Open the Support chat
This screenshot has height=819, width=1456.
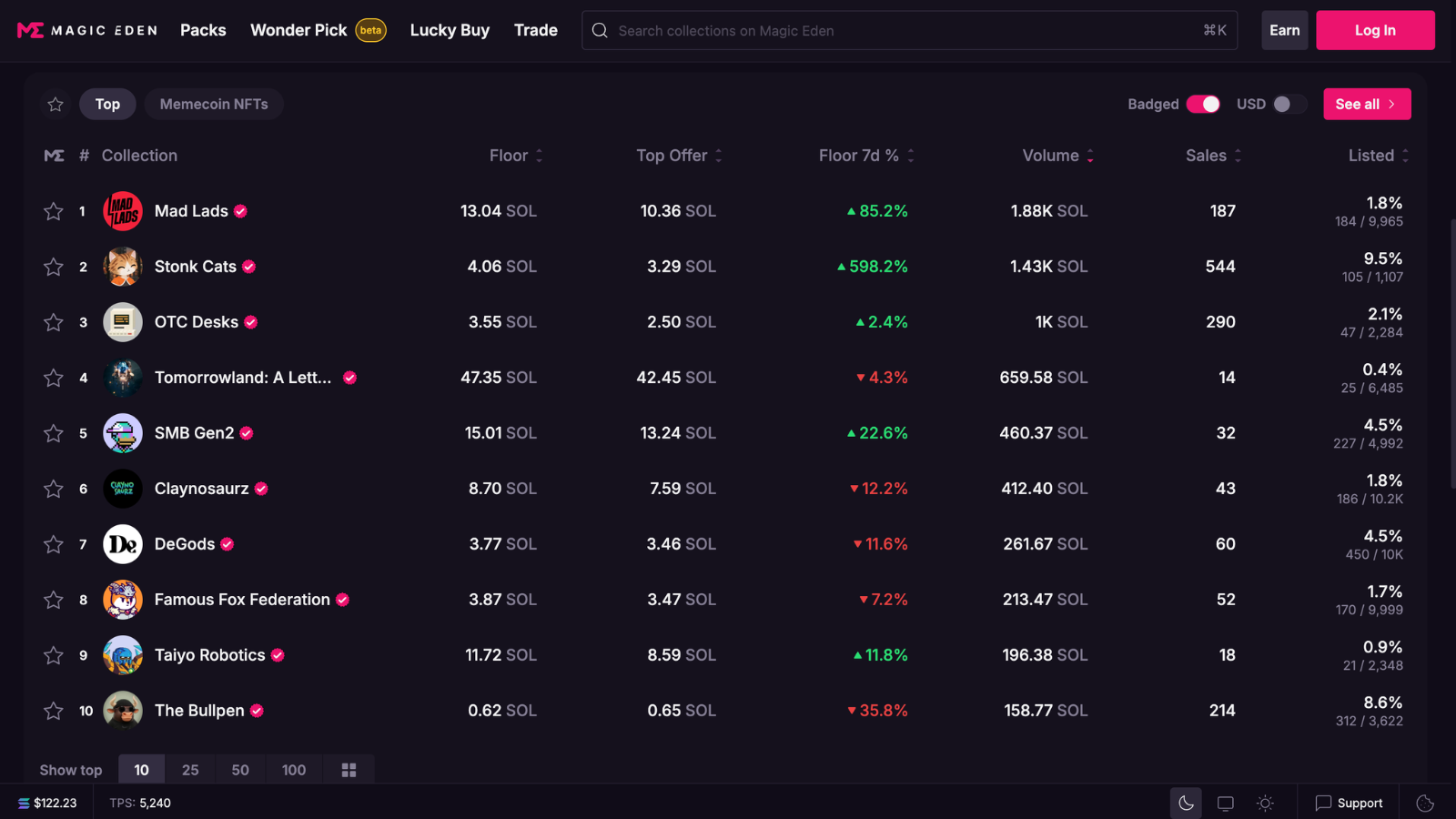(1349, 803)
